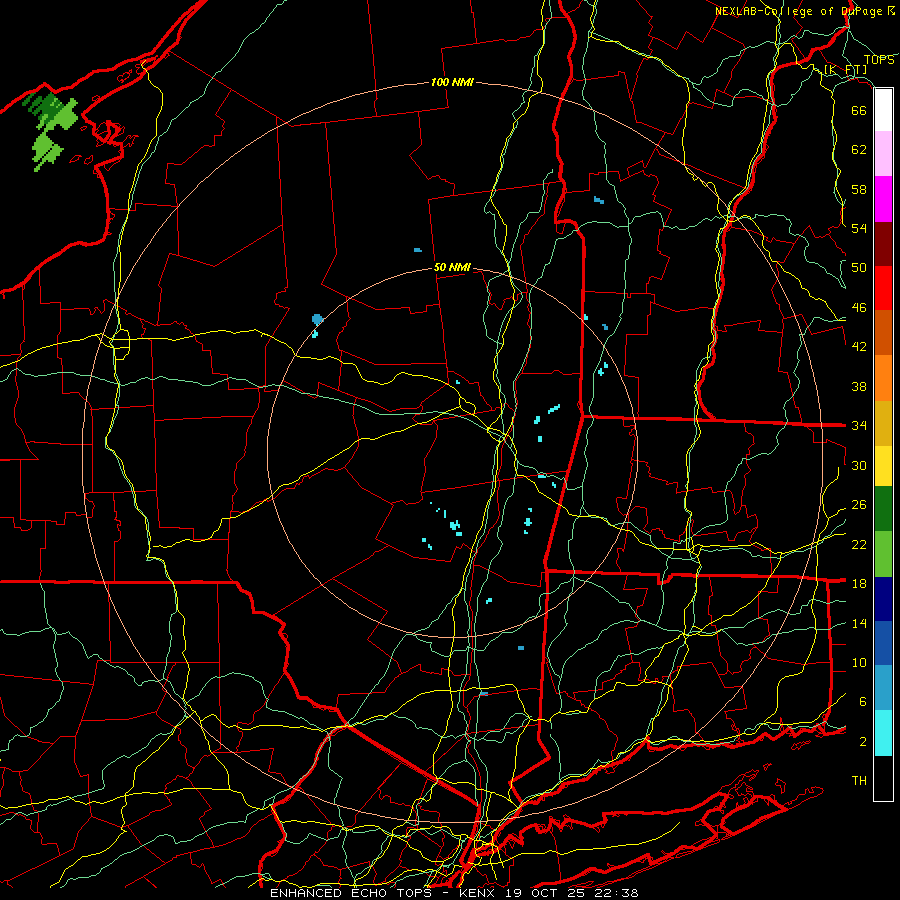Click the "100 NMI" range ring label
900x900 pixels.
coord(452,83)
